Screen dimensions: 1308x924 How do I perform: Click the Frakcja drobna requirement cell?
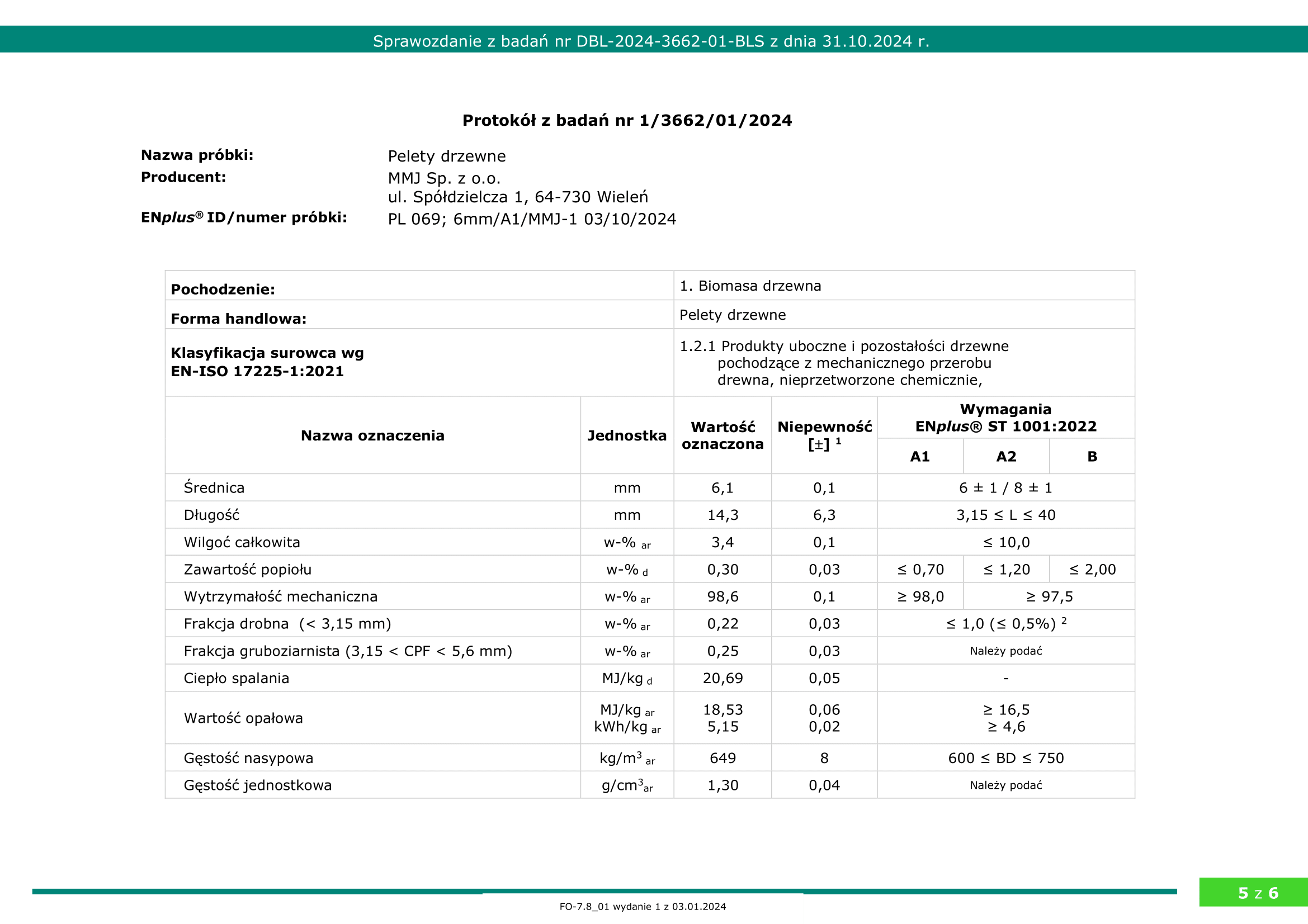pos(1005,624)
